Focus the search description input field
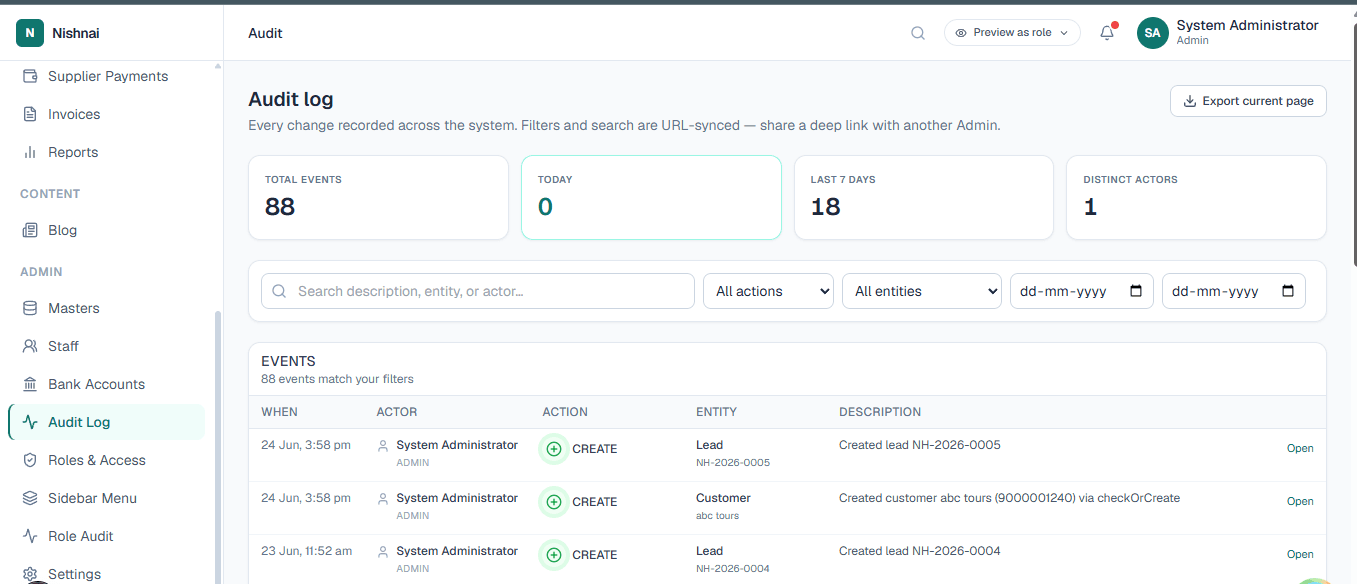 (478, 291)
